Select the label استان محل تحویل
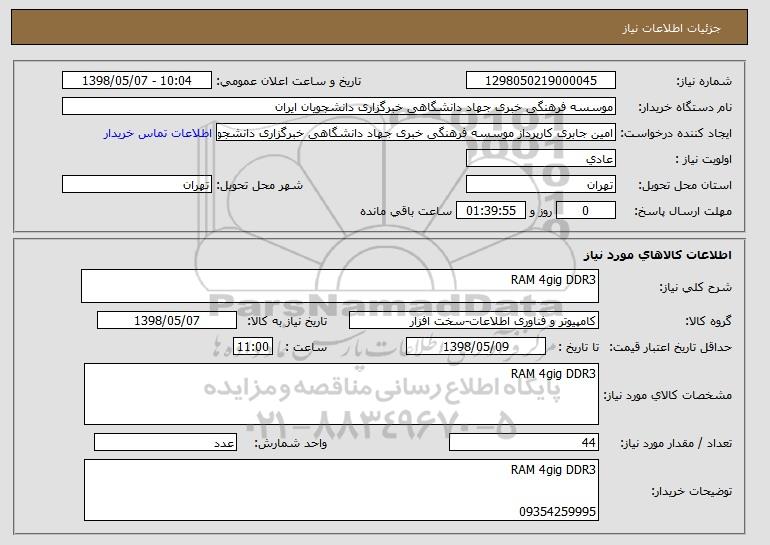Image resolution: width=770 pixels, height=545 pixels. 685,185
